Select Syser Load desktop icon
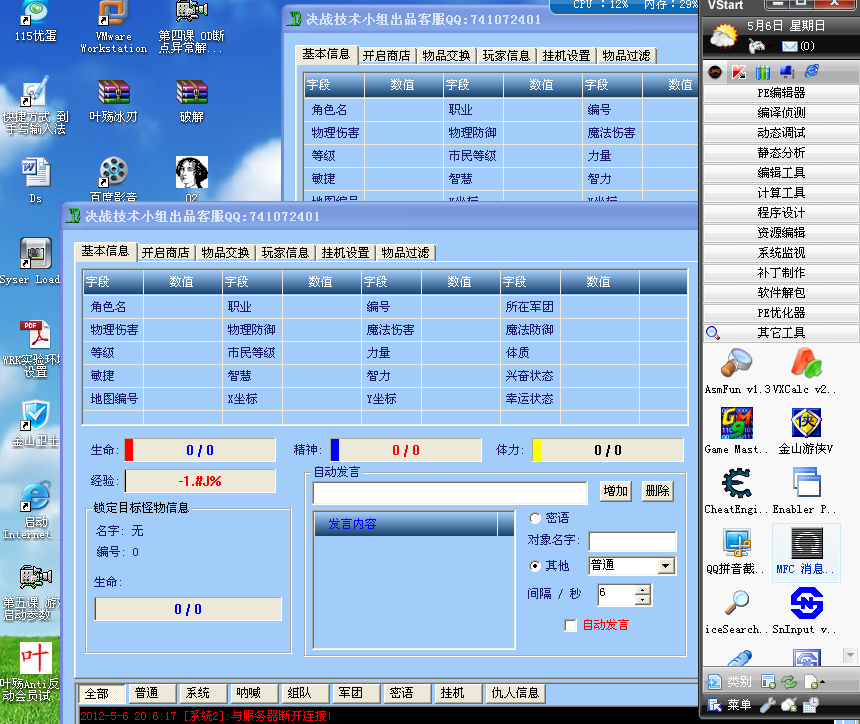 (x=36, y=253)
